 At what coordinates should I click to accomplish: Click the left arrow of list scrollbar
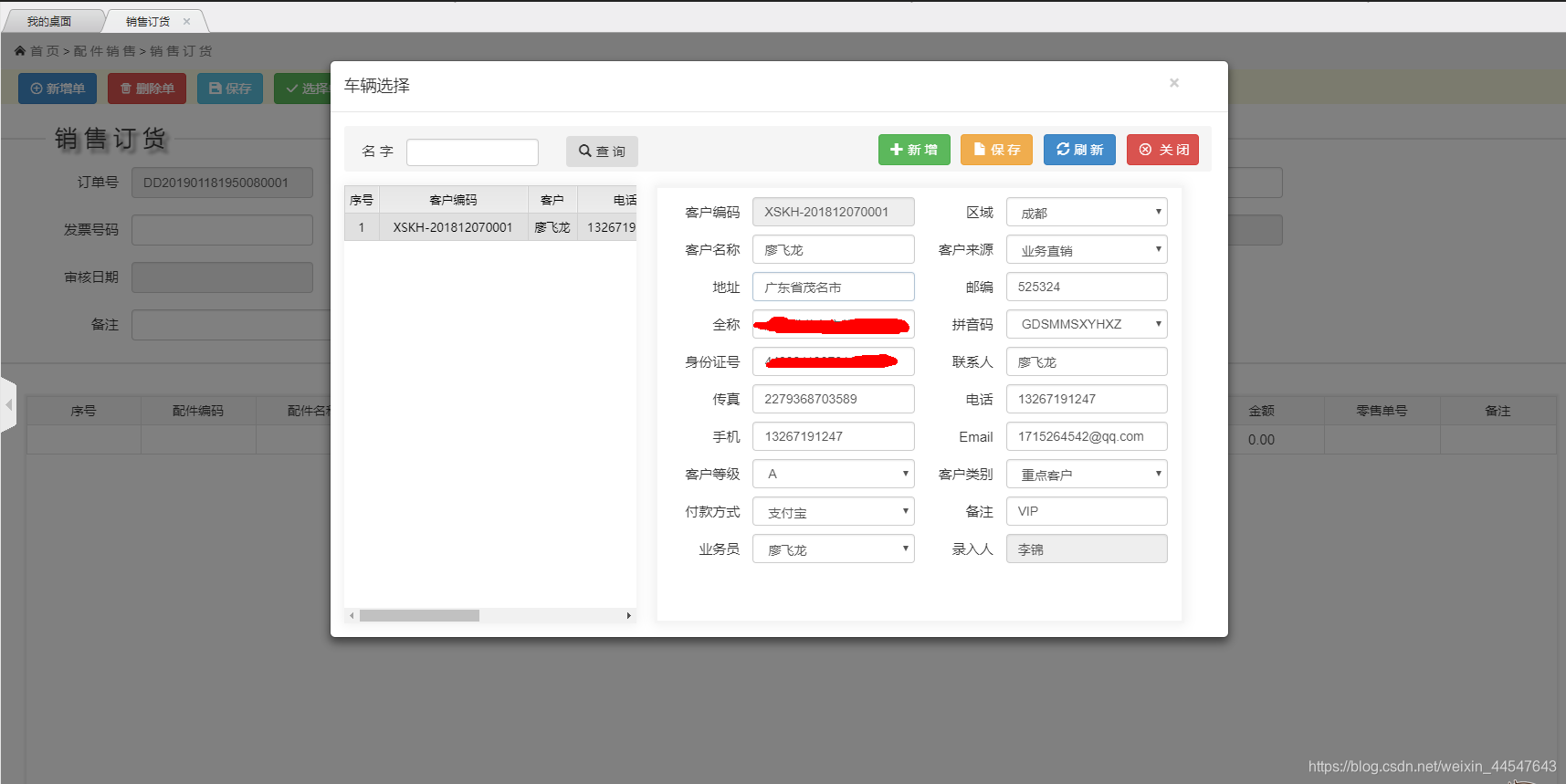pyautogui.click(x=352, y=616)
